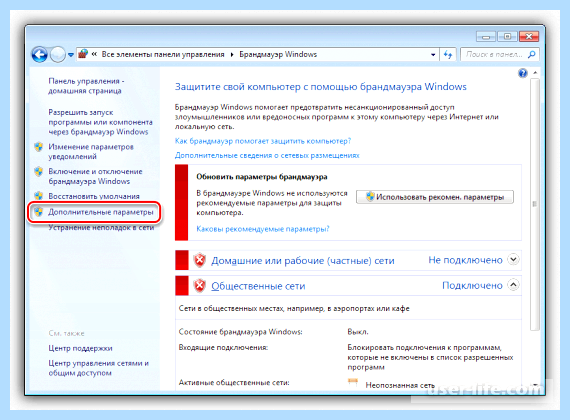Maximize the firewall window
This screenshot has height=420, width=570.
tap(507, 36)
